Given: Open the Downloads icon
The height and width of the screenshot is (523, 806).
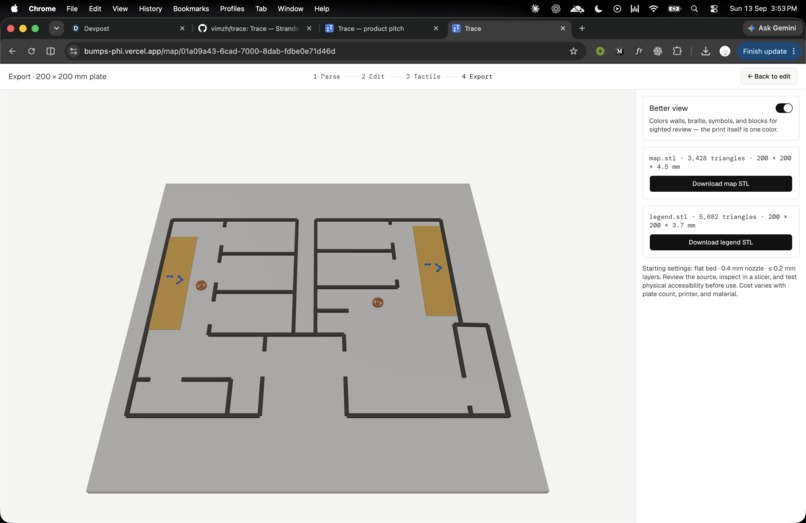Looking at the screenshot, I should (x=705, y=51).
